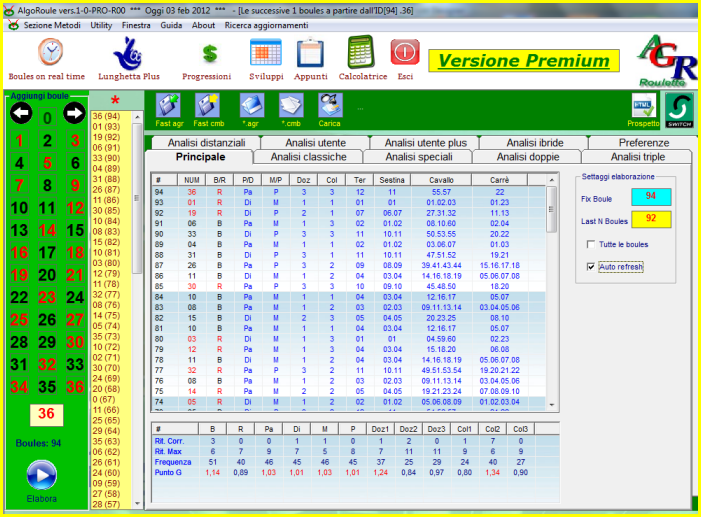Add red boule number 36 on keypad
Image resolution: width=701 pixels, height=517 pixels.
[x=75, y=387]
